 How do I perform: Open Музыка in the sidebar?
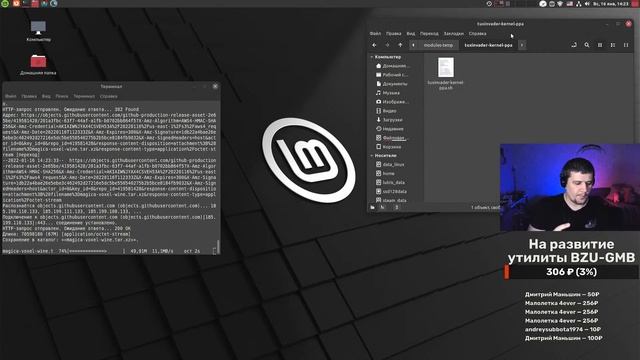pyautogui.click(x=389, y=93)
